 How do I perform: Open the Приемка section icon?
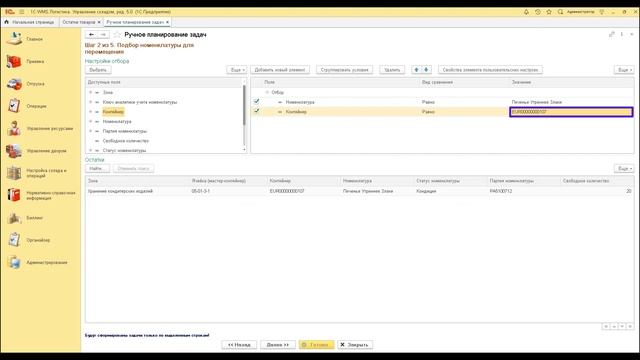coord(14,61)
